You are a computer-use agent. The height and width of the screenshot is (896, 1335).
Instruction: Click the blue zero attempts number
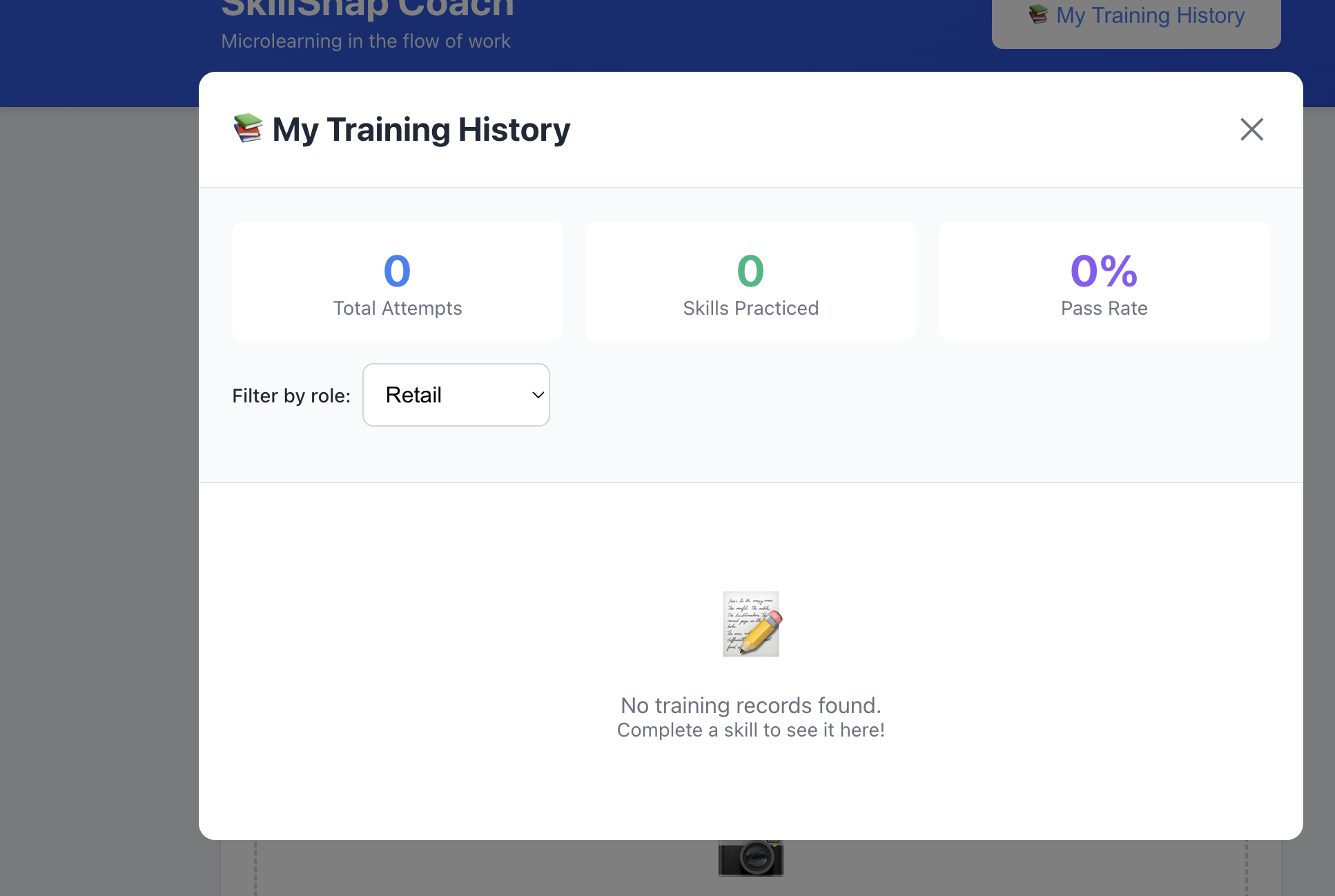coord(397,271)
